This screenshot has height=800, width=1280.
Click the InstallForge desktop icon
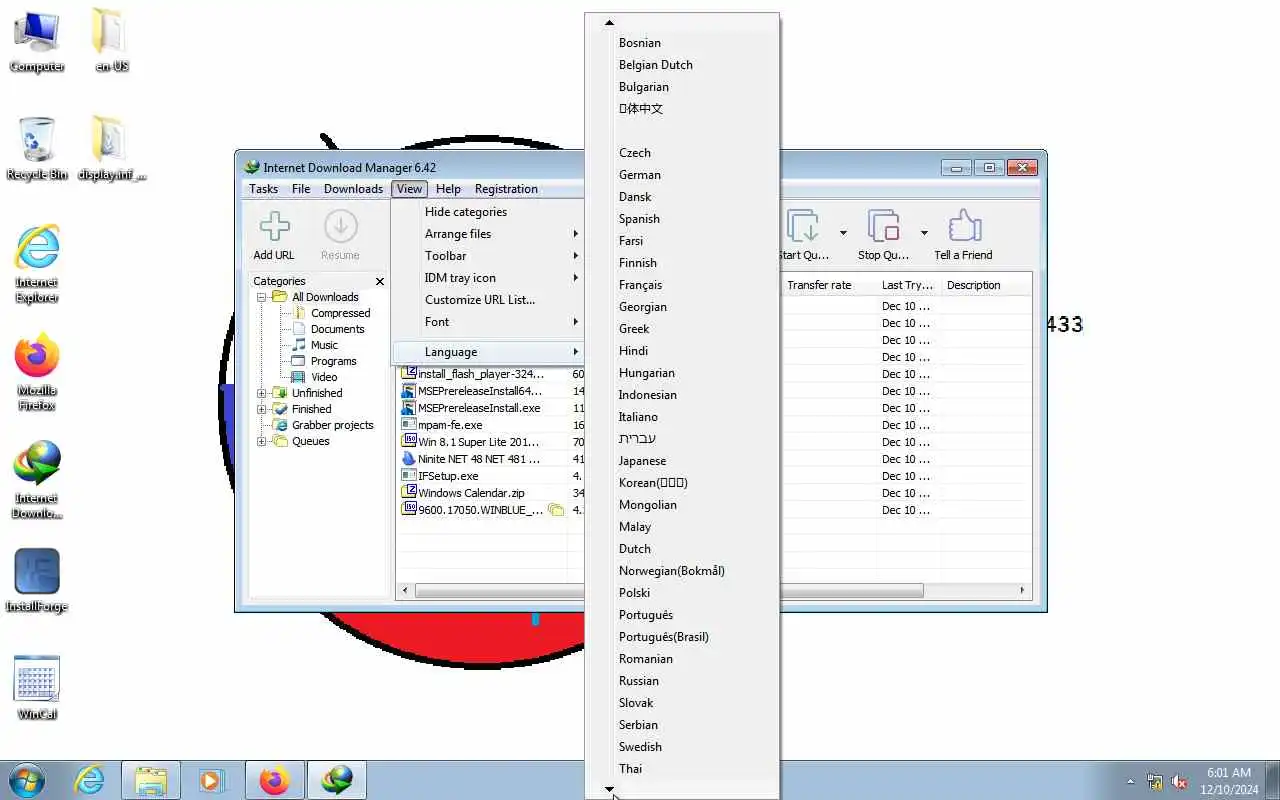[37, 580]
